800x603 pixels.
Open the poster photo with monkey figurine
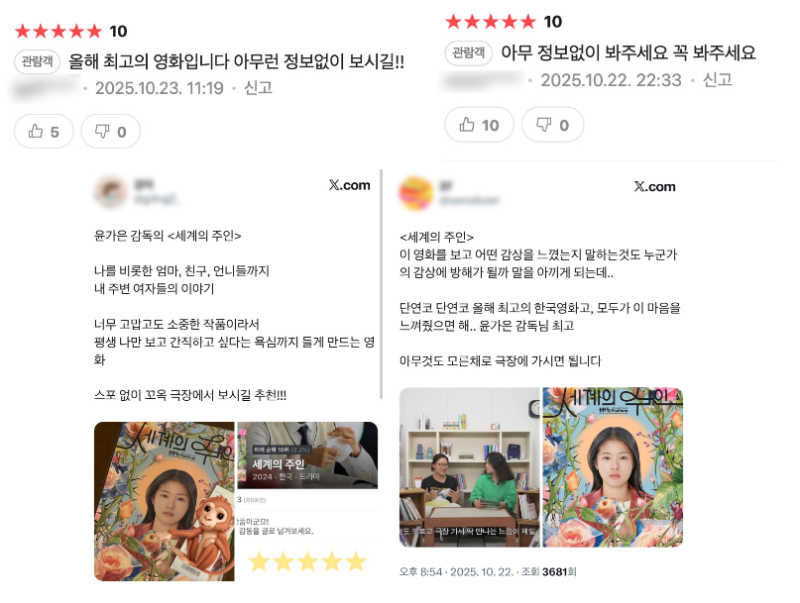[164, 501]
